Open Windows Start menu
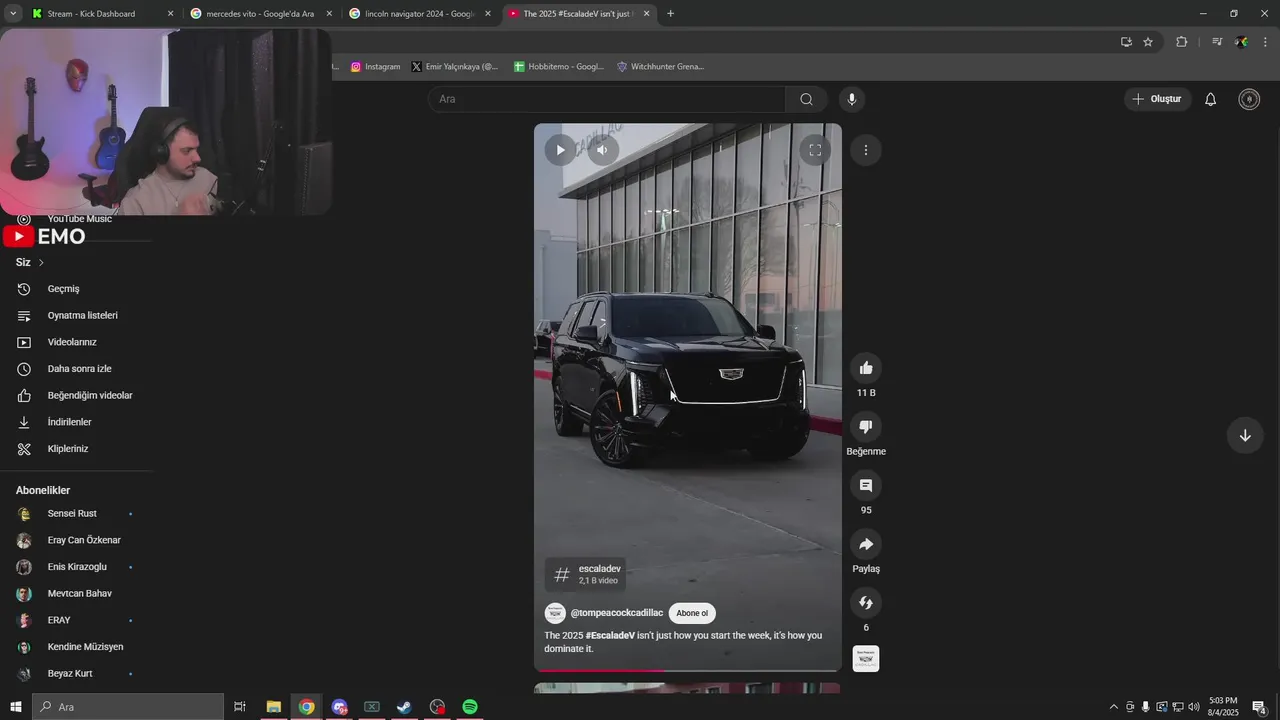The width and height of the screenshot is (1280, 720). pyautogui.click(x=16, y=707)
